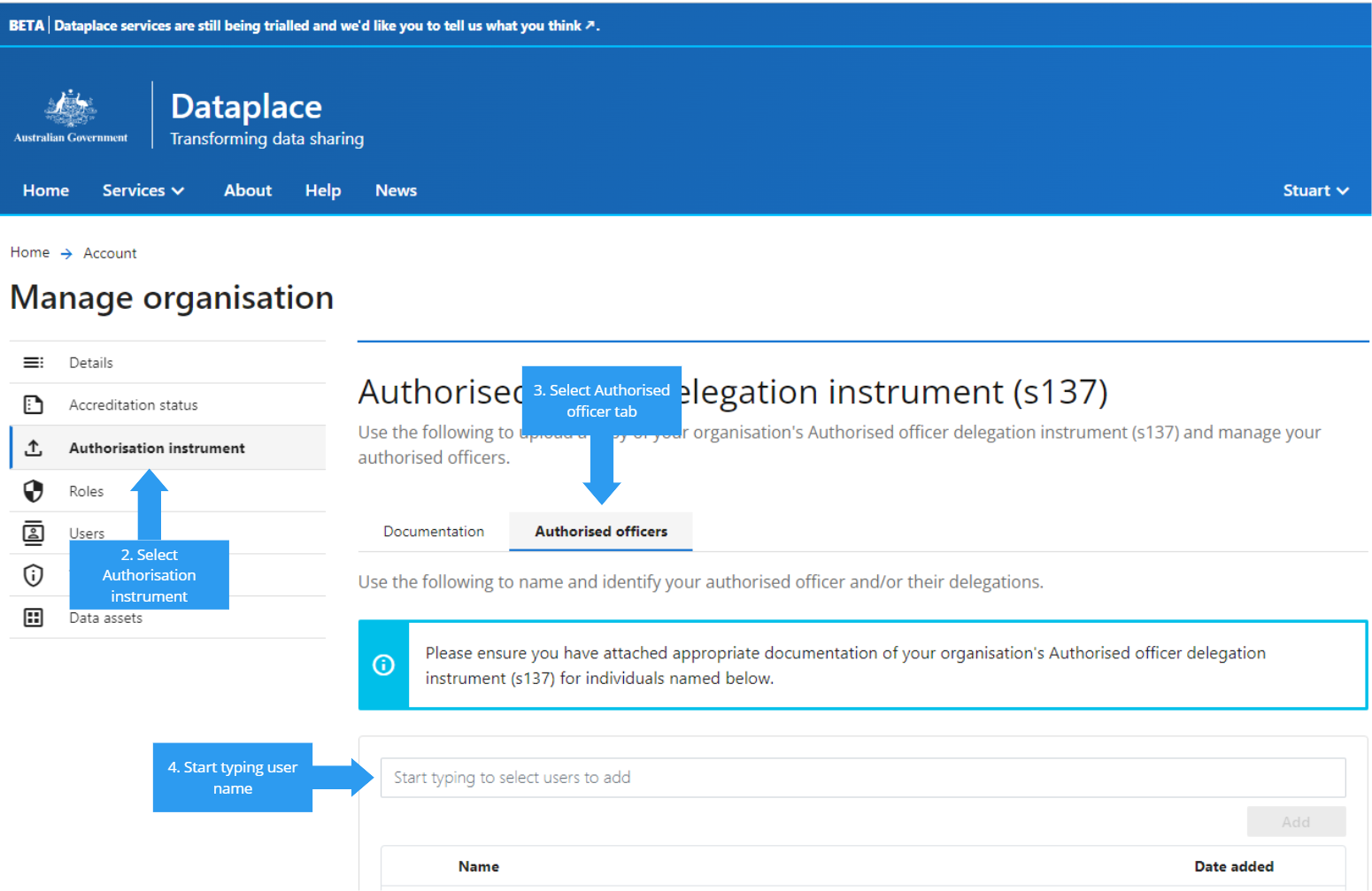The height and width of the screenshot is (891, 1372).
Task: Switch to the Documentation tab
Action: coord(434,531)
